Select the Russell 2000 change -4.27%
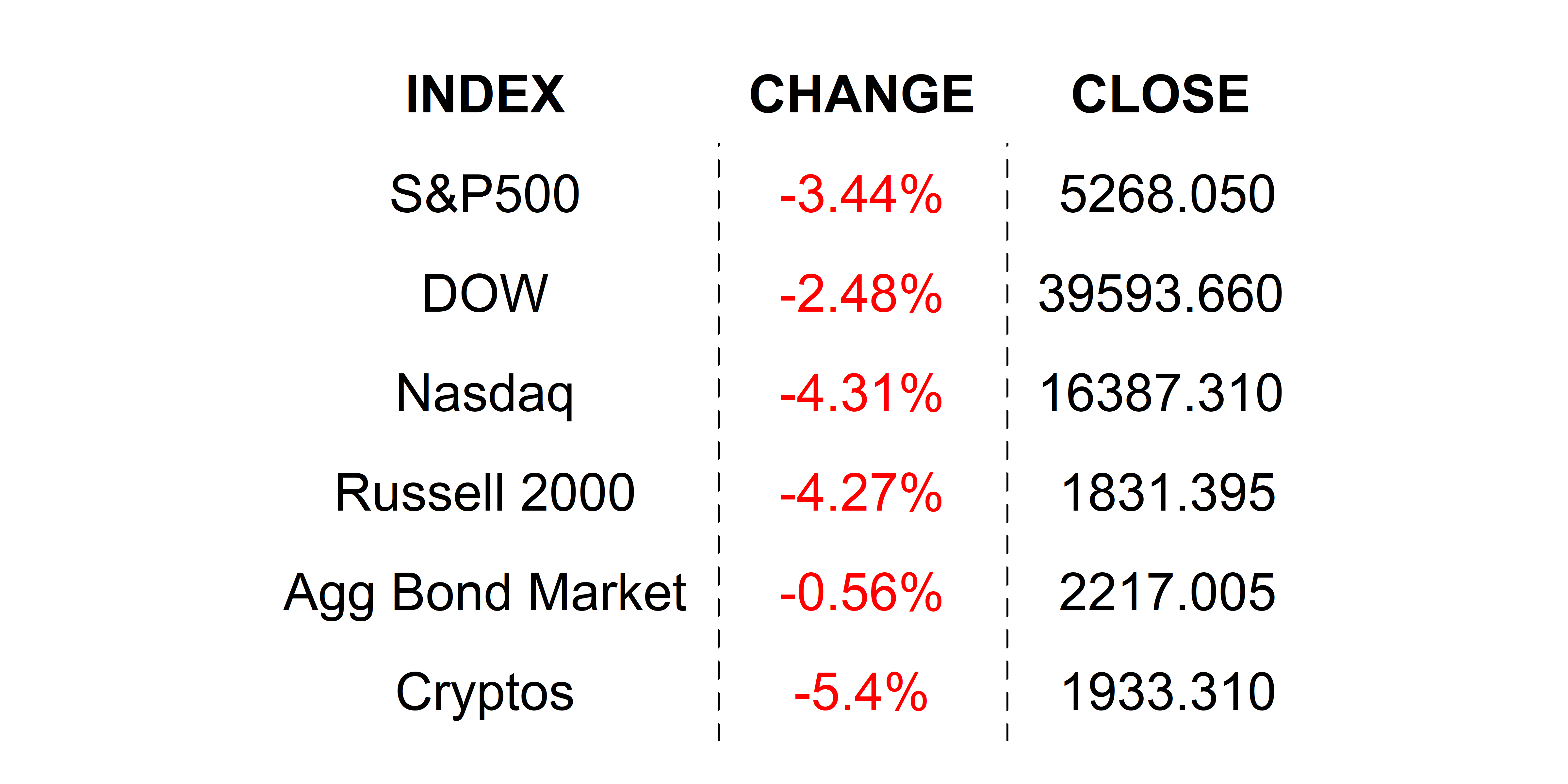1568x784 pixels. click(861, 493)
